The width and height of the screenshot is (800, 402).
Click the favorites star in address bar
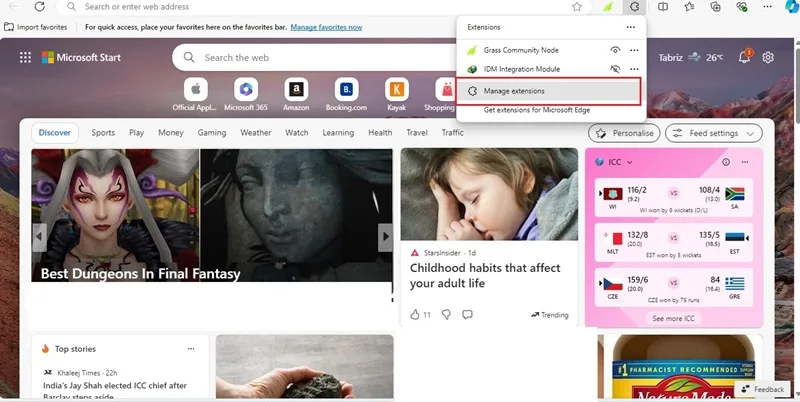coord(577,7)
